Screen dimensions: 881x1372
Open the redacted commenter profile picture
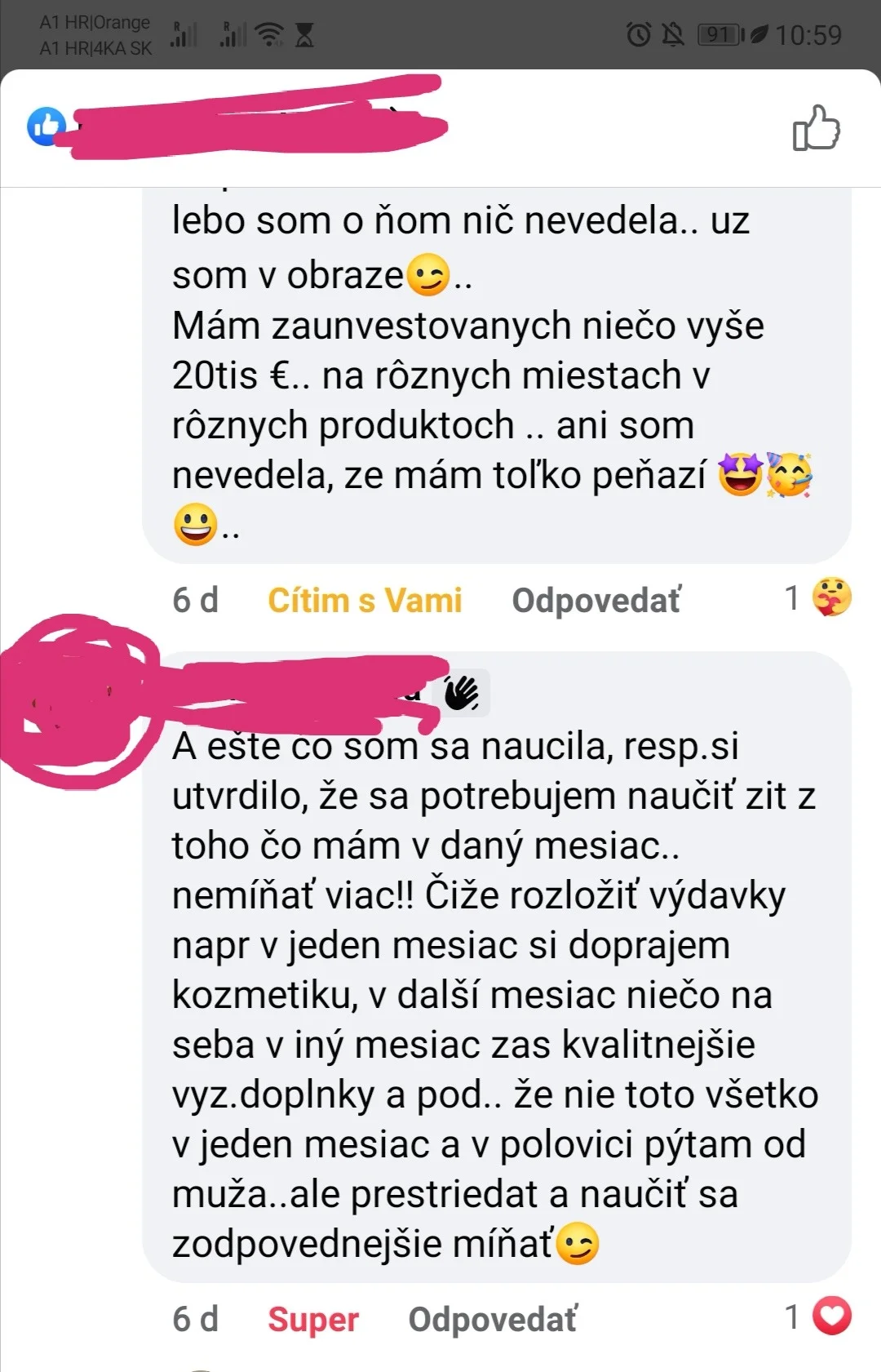[77, 700]
